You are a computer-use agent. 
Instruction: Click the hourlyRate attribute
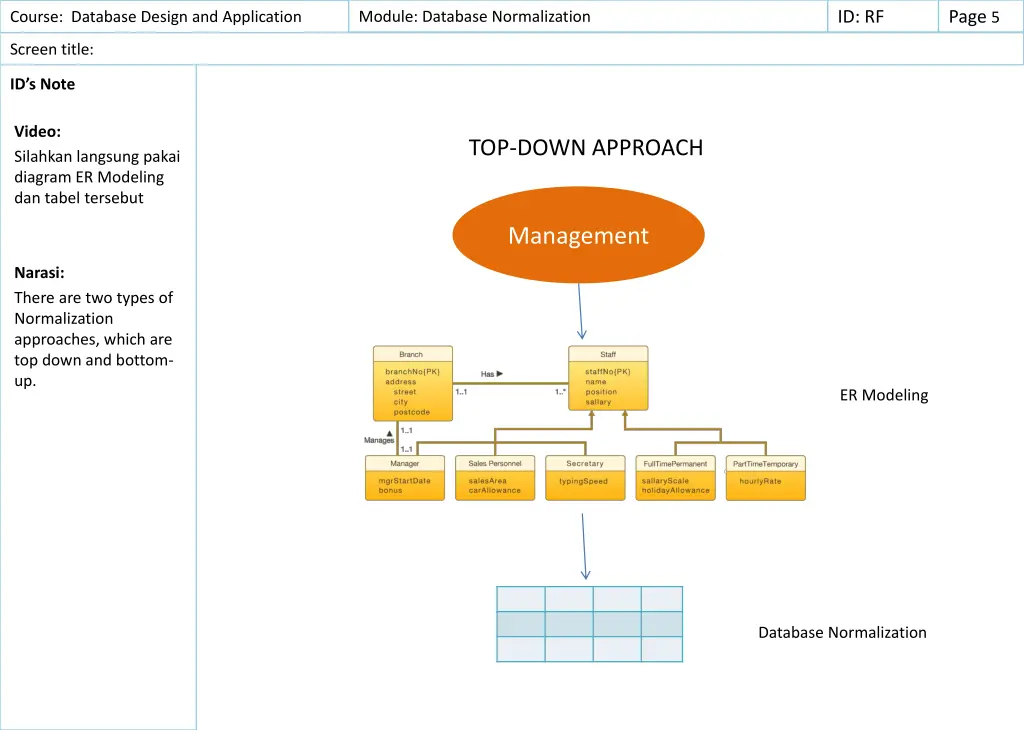click(760, 481)
